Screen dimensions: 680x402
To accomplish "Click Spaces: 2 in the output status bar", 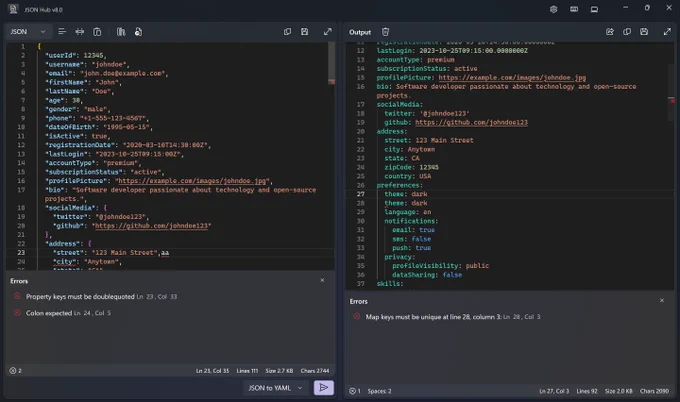I will coord(379,391).
